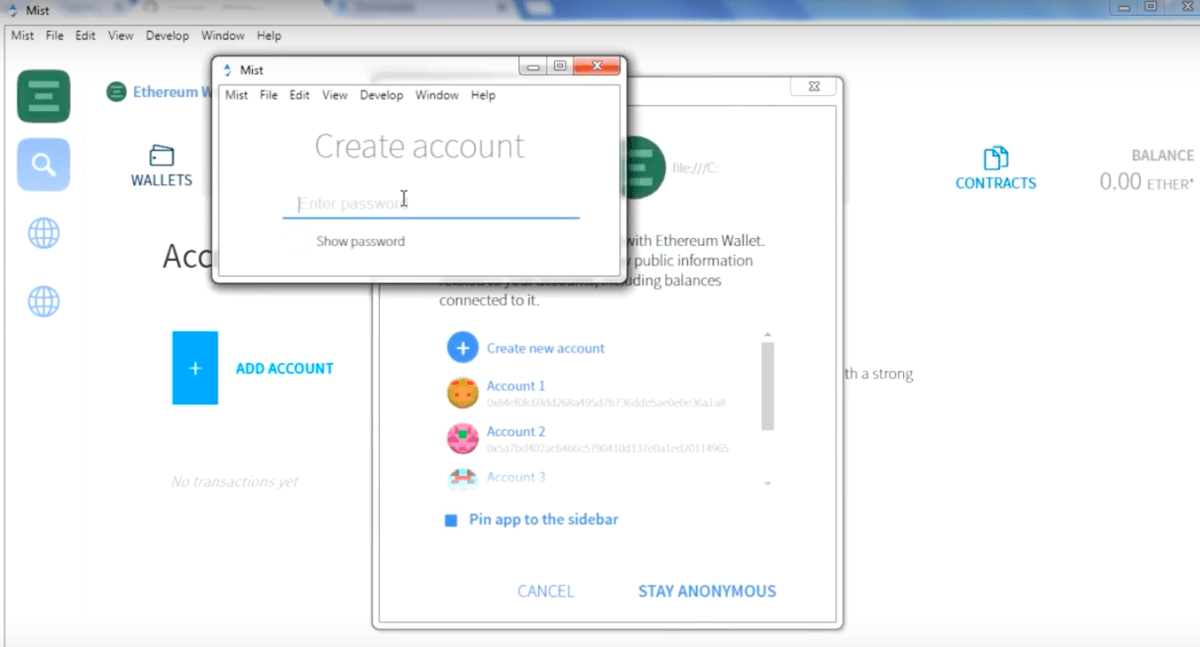Open the View menu in popup window

point(334,95)
